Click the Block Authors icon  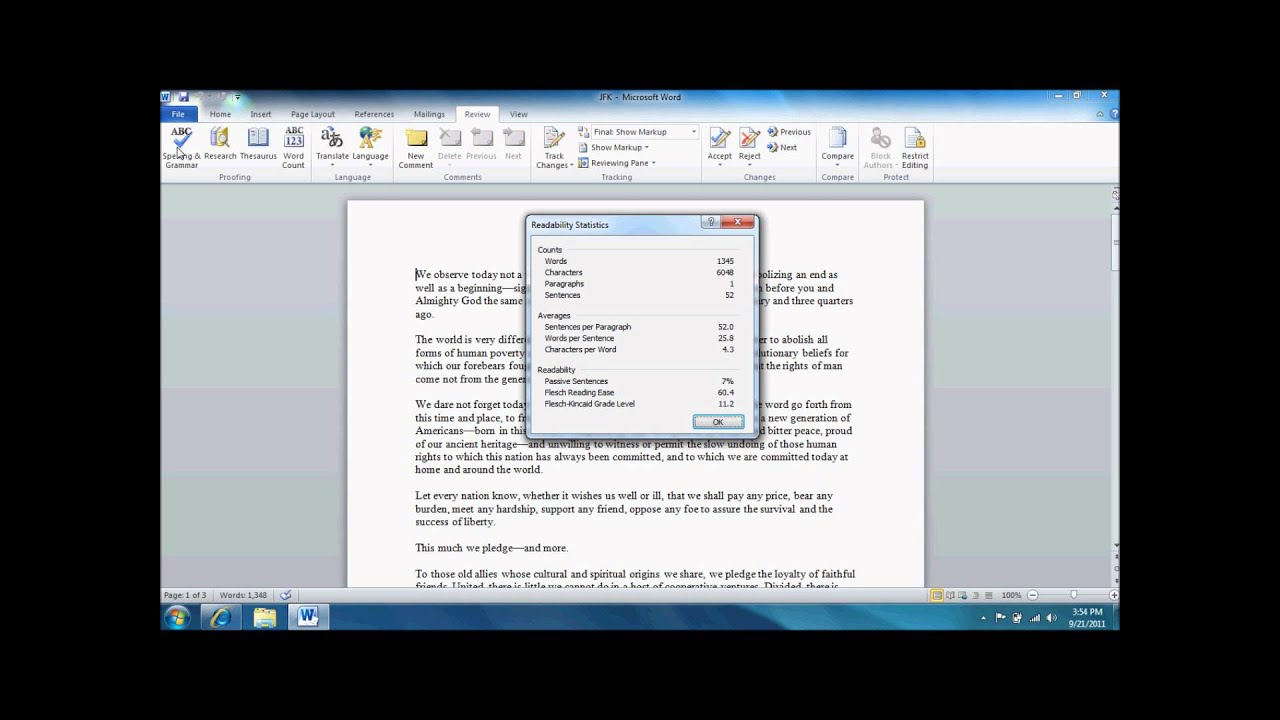point(881,137)
